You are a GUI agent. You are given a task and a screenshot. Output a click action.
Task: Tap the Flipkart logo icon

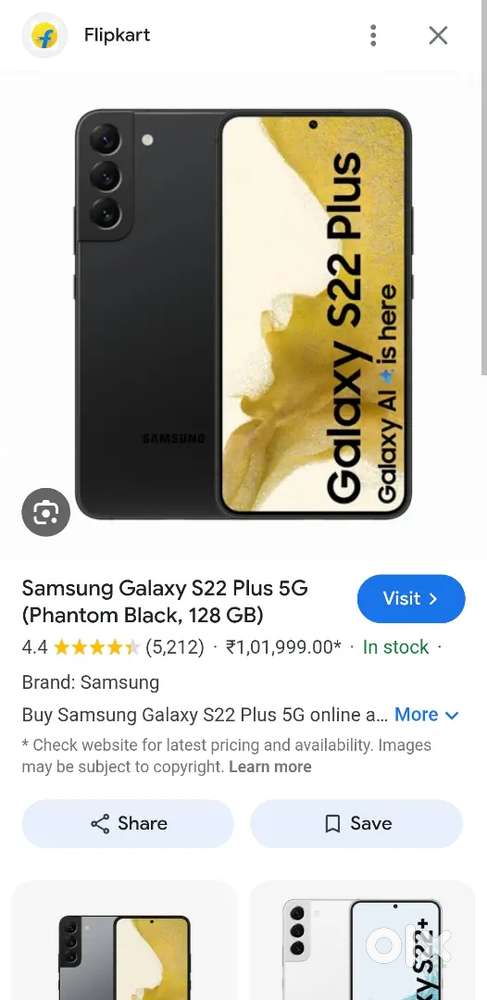tap(45, 35)
